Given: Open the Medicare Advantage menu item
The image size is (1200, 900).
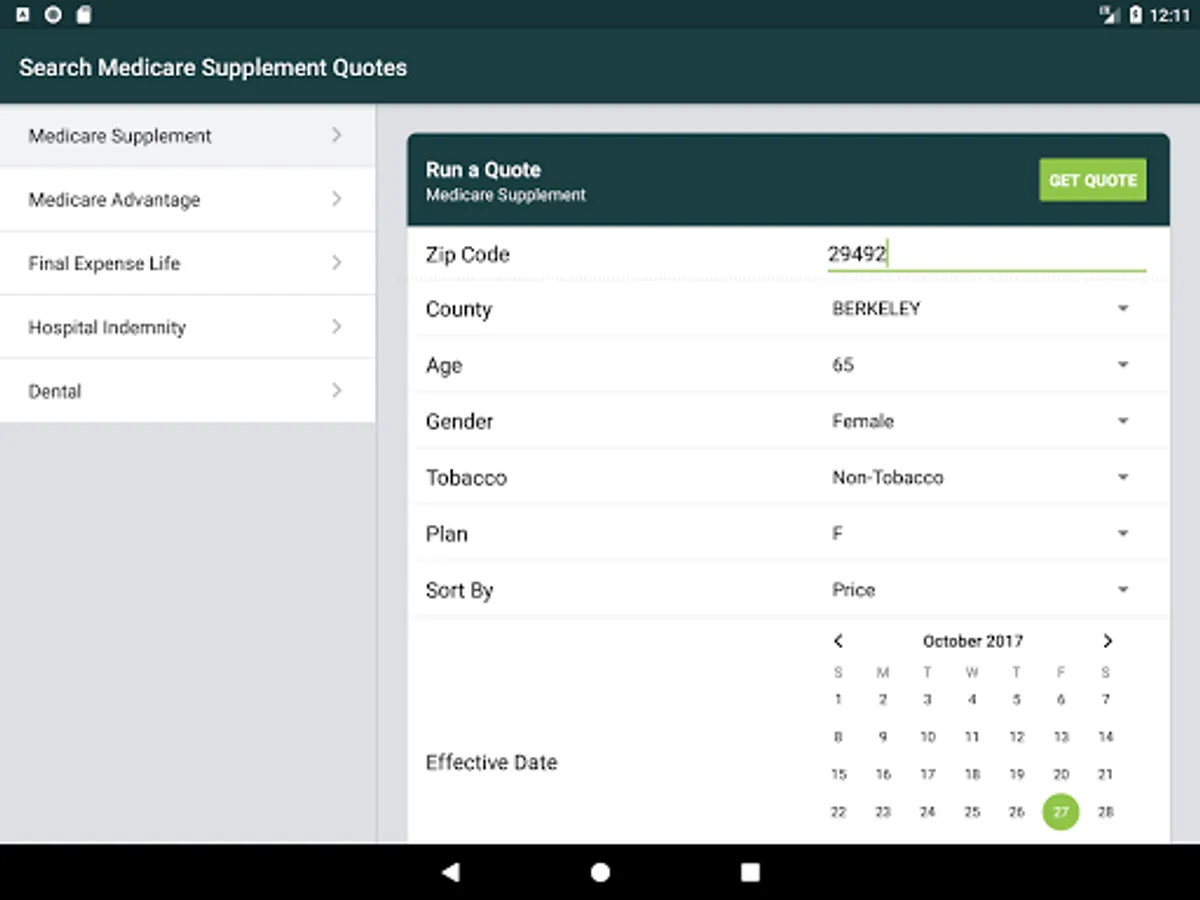Looking at the screenshot, I should click(188, 199).
